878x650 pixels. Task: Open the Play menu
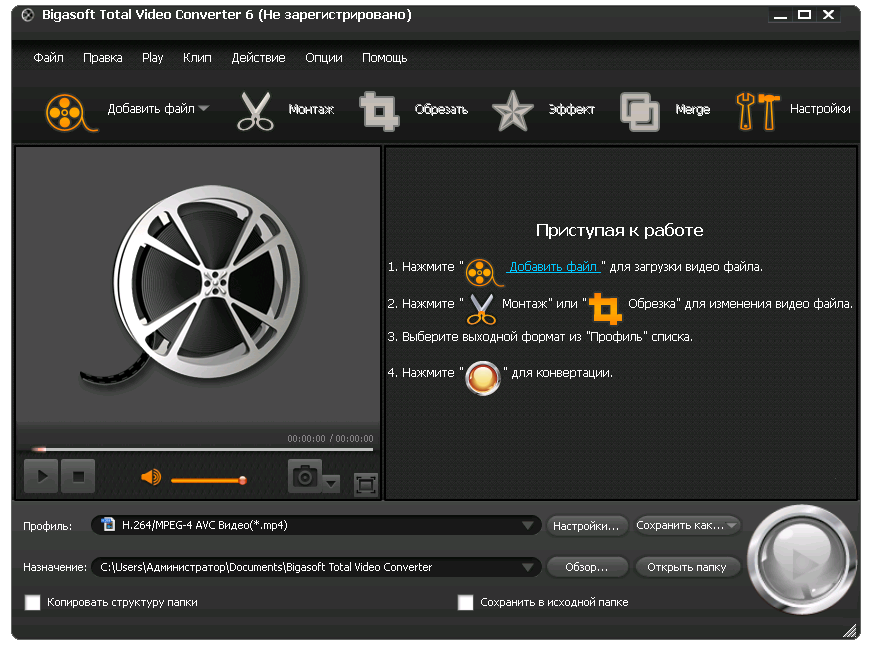click(x=152, y=58)
